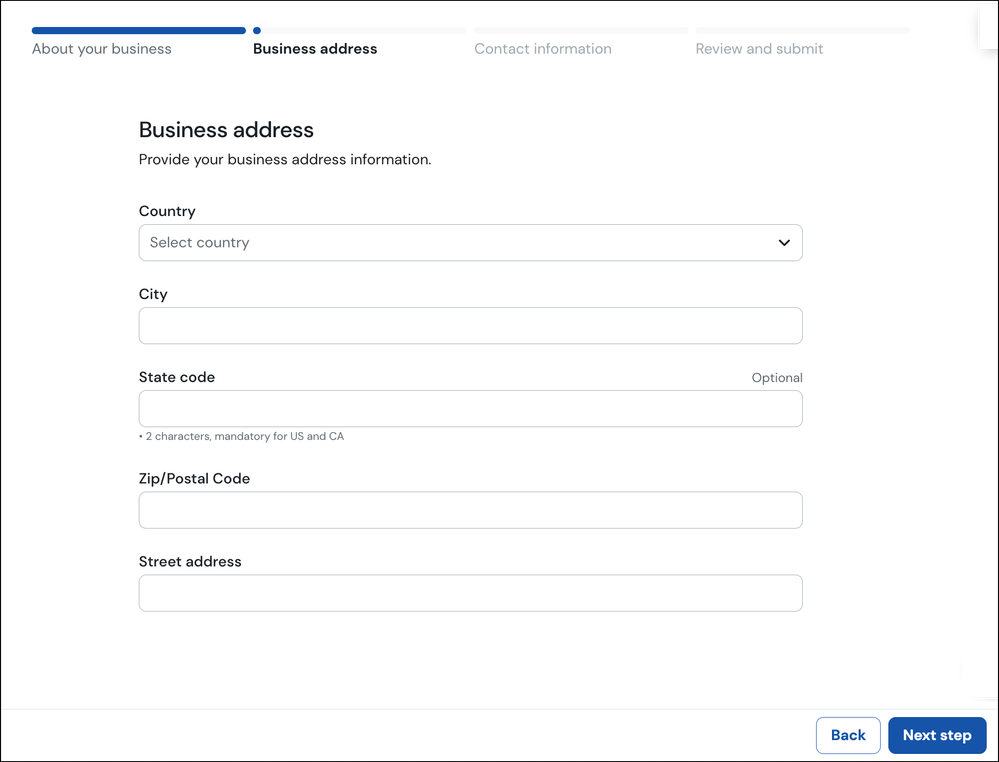Focus the Zip/Postal Code input field
Viewport: 999px width, 762px height.
pos(470,510)
